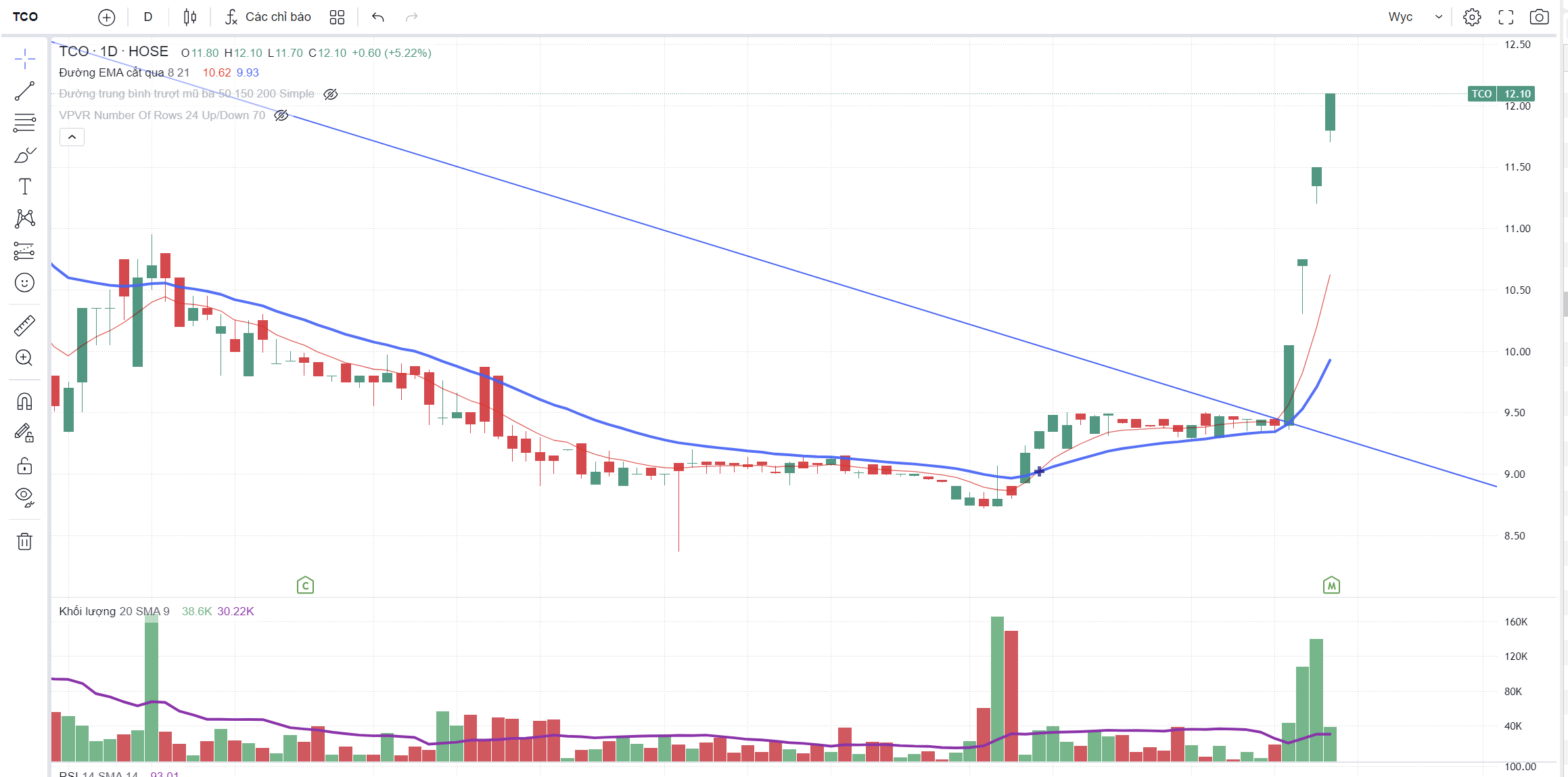This screenshot has width=1568, height=777.
Task: Select the brush drawing tool
Action: [x=24, y=155]
